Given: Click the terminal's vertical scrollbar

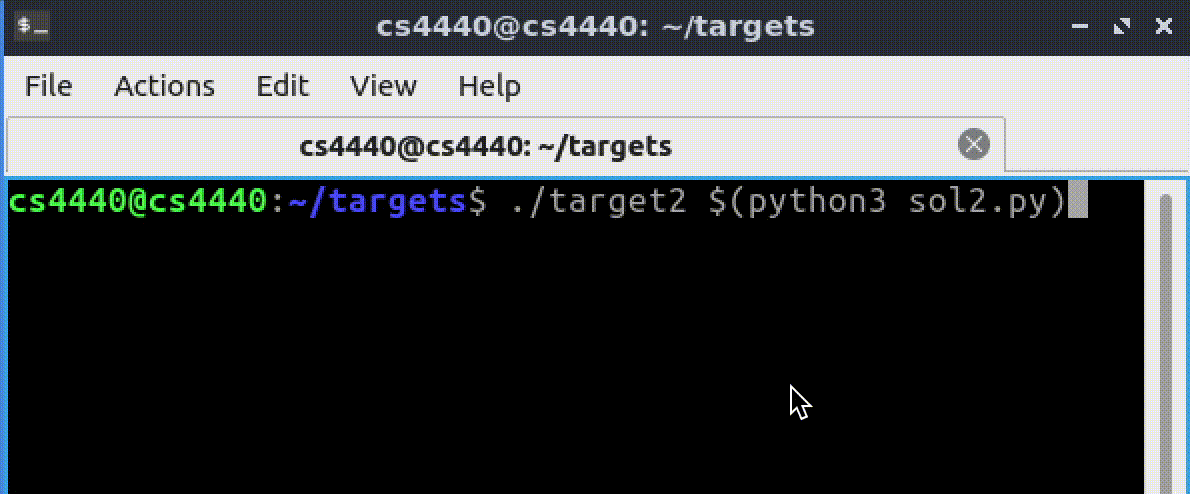Looking at the screenshot, I should pos(1164,340).
